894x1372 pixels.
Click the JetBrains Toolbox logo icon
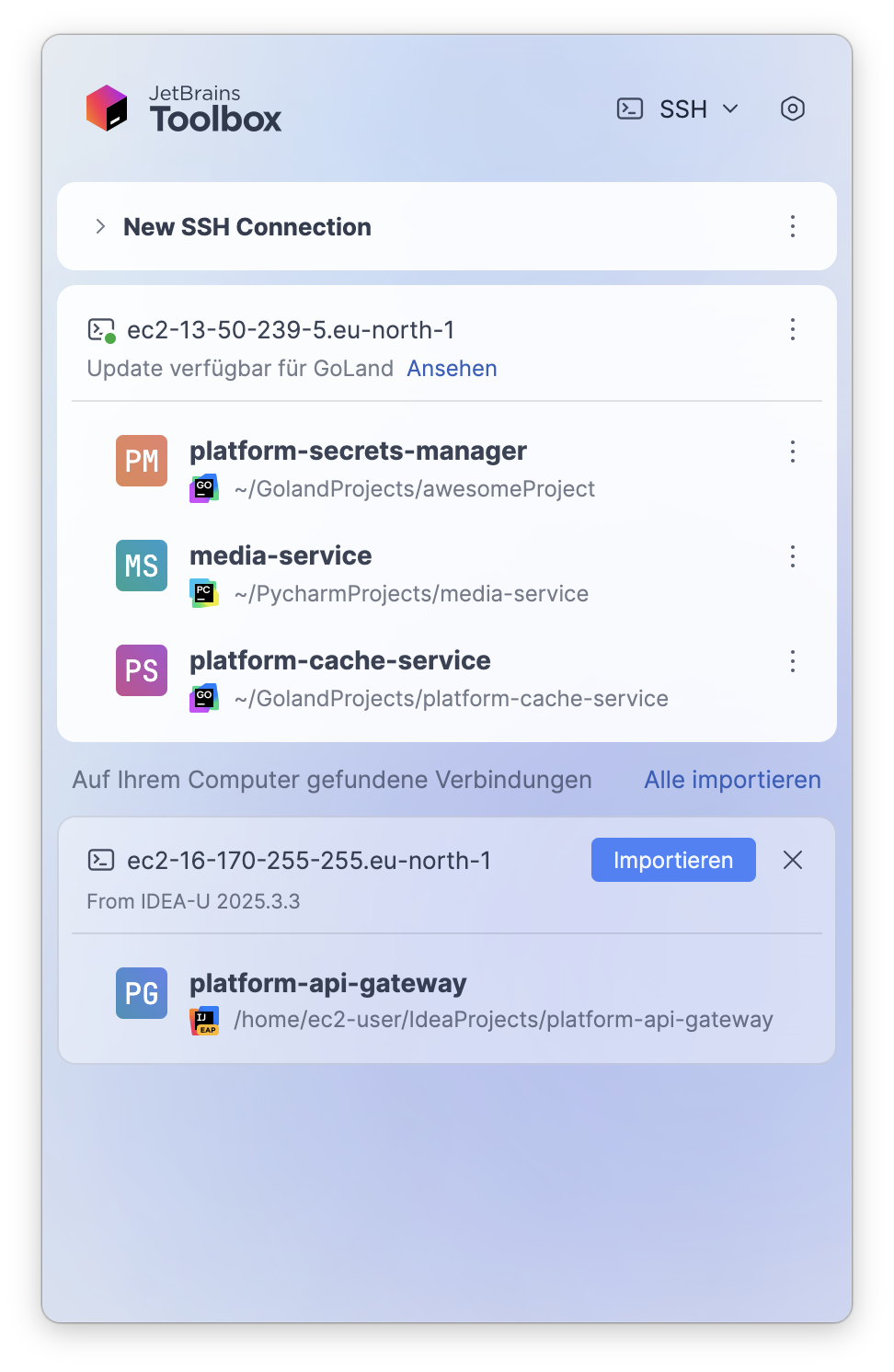pos(107,109)
